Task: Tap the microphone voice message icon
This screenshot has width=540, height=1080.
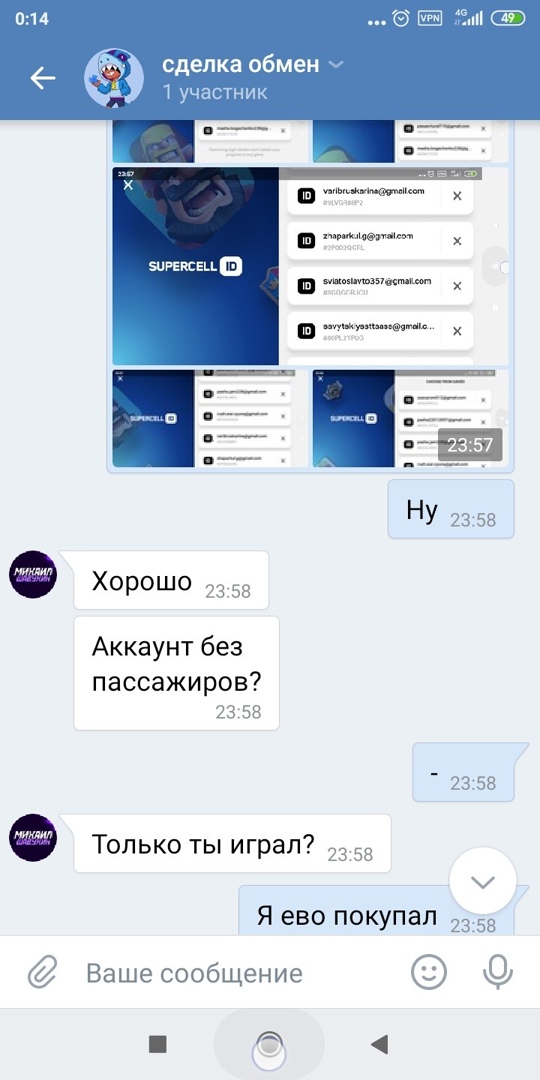Action: [497, 973]
